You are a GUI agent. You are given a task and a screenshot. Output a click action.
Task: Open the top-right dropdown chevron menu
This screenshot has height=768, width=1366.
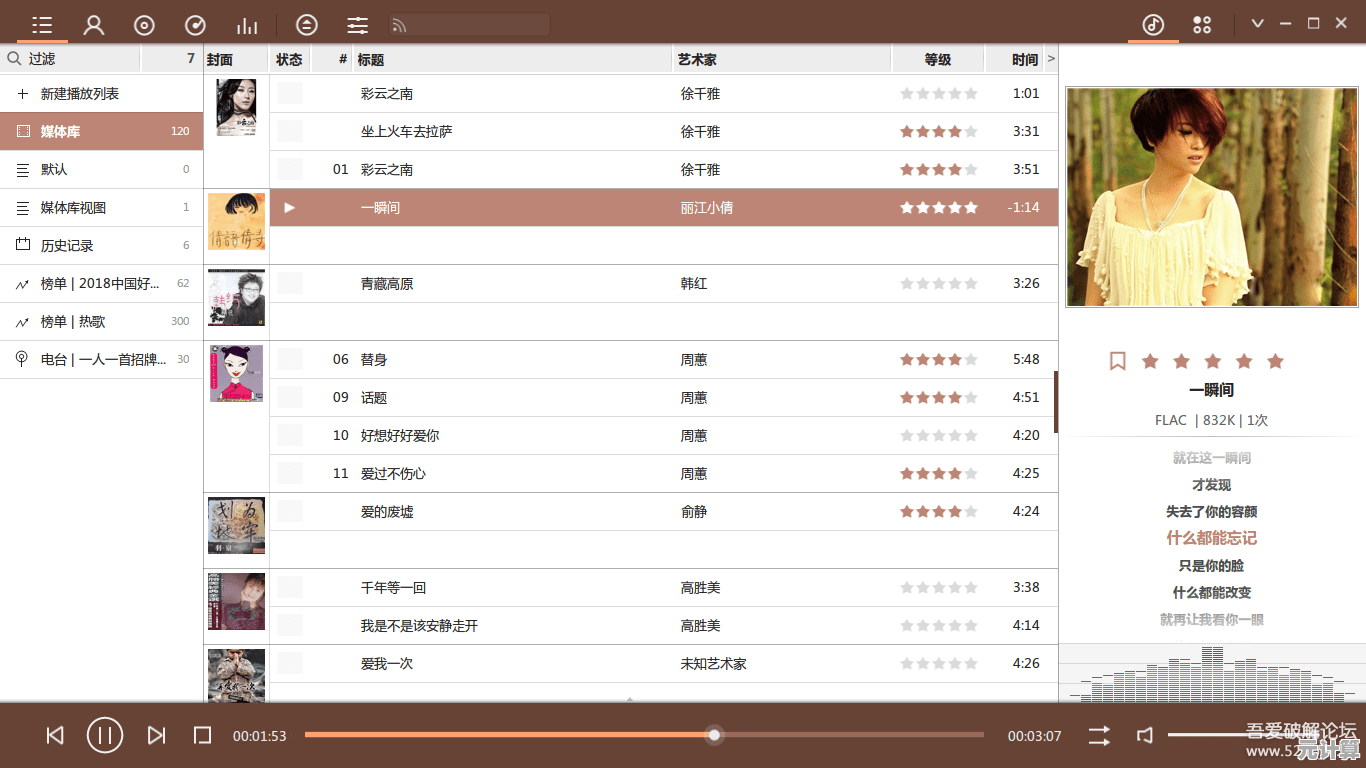coord(1257,24)
